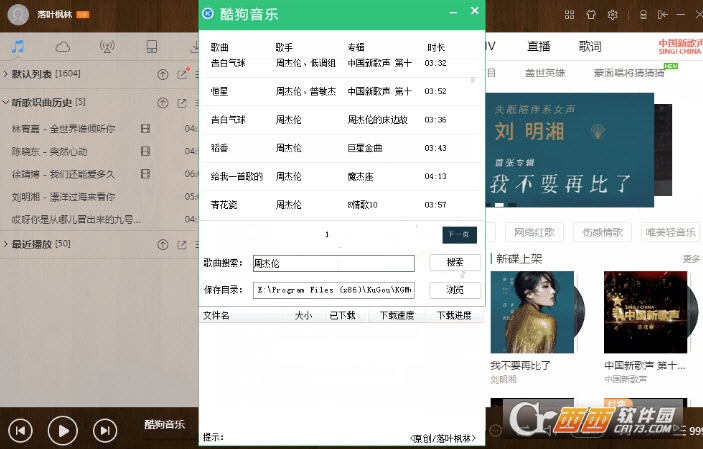Open the radio broadcast tab icon
This screenshot has height=449, width=703.
(107, 47)
